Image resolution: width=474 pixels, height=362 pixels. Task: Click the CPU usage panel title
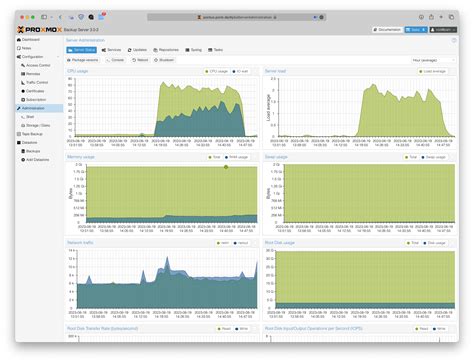tap(77, 71)
